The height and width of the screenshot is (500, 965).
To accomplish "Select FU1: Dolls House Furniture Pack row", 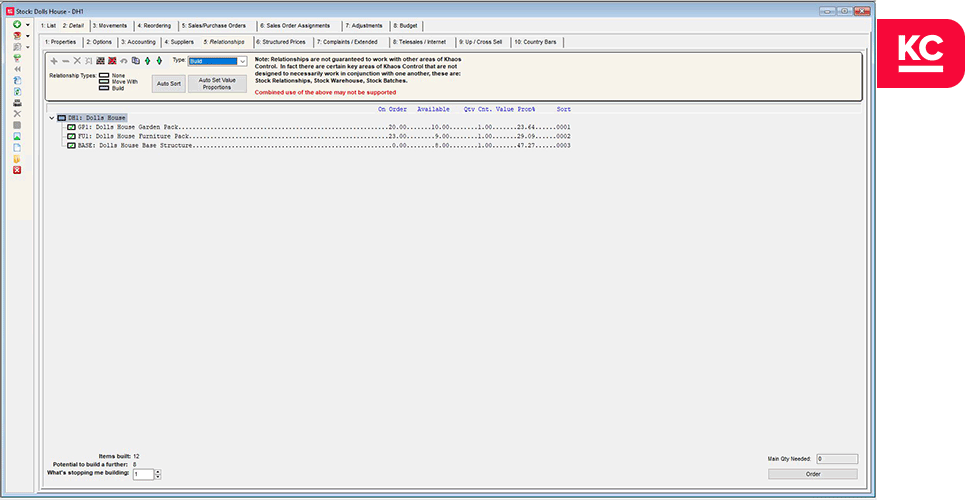I will [x=319, y=136].
